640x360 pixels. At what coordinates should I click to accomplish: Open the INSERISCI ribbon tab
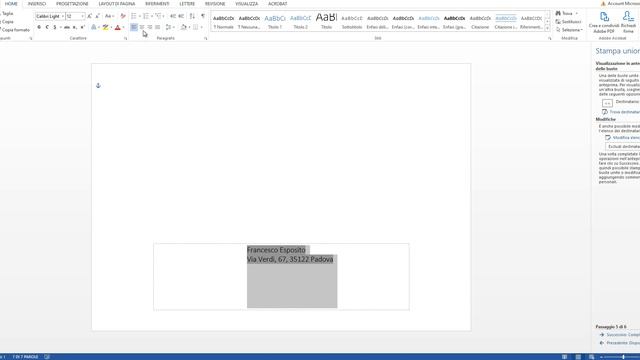pos(37,4)
